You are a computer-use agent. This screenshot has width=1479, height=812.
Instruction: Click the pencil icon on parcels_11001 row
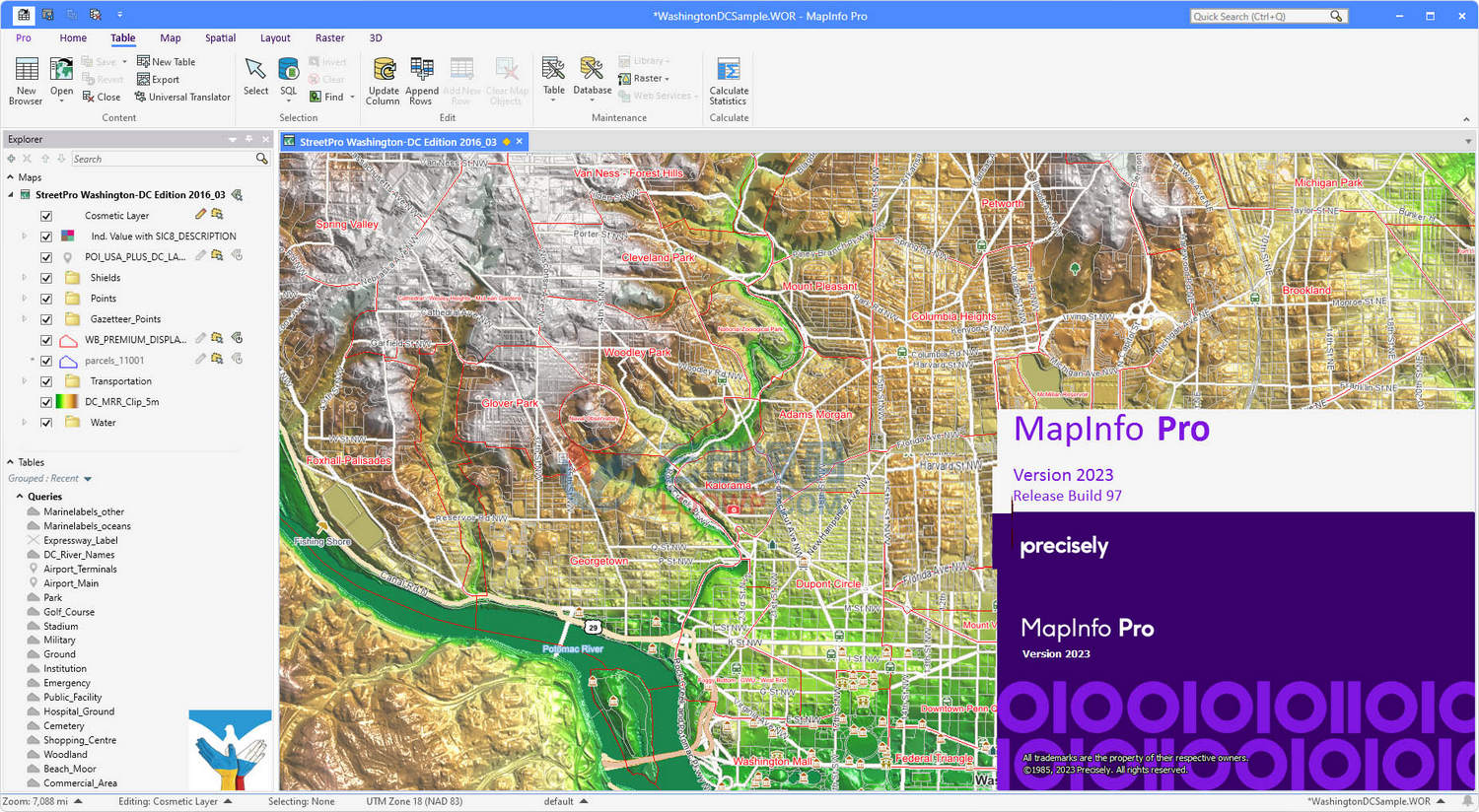click(200, 359)
